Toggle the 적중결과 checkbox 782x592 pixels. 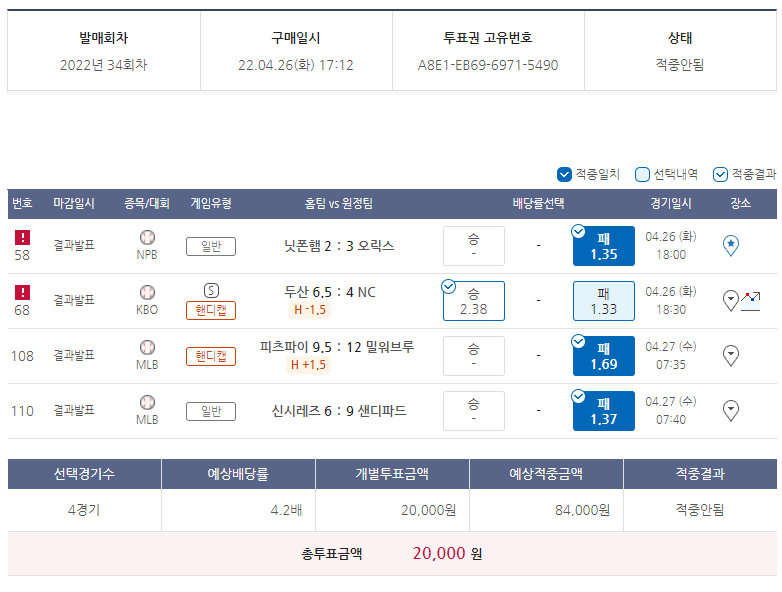tap(720, 175)
